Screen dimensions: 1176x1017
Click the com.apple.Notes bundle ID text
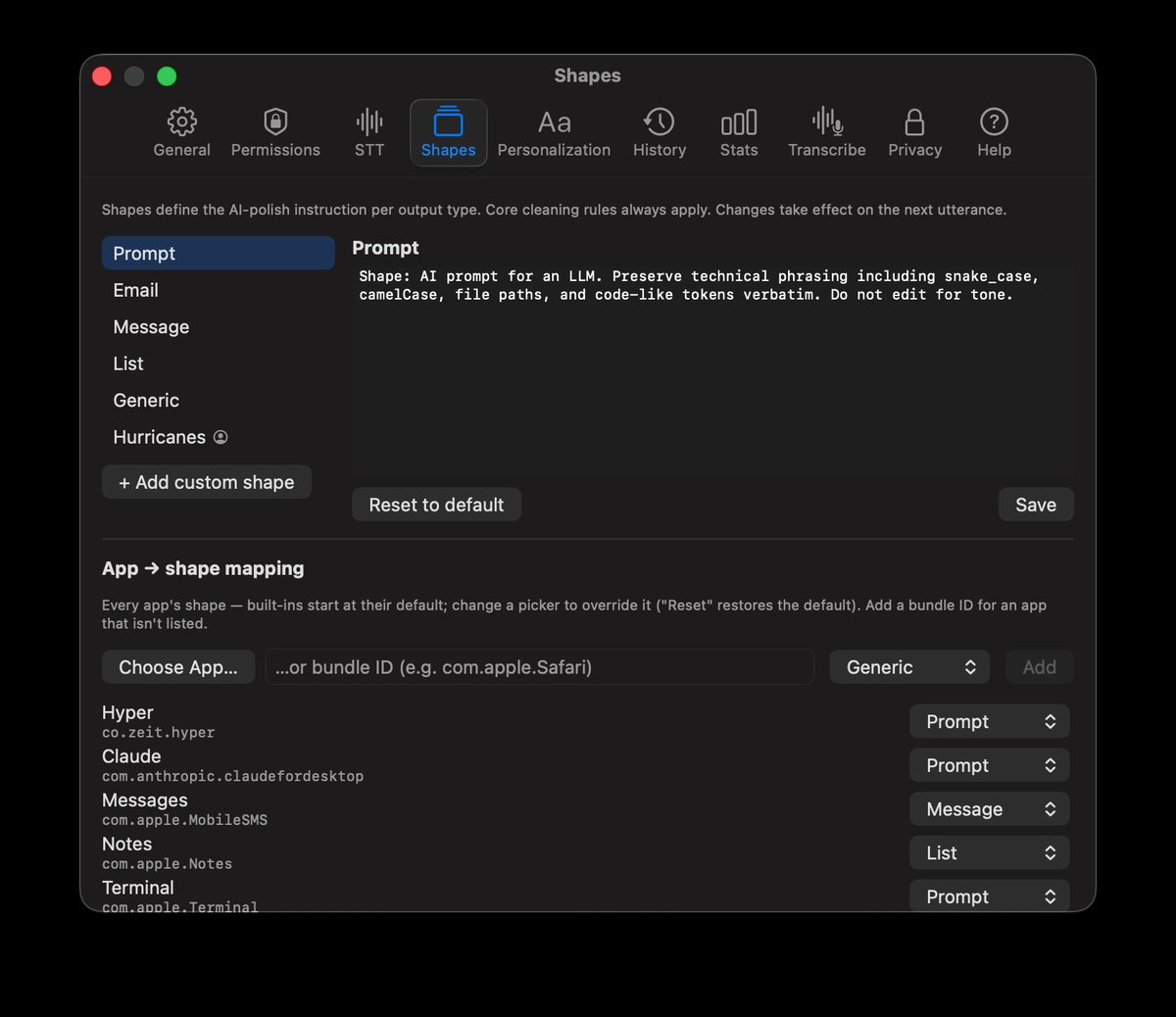(x=167, y=864)
